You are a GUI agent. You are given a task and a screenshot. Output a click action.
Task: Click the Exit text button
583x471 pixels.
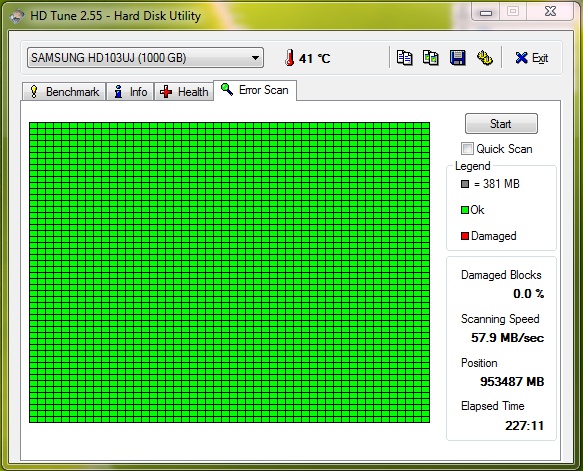(540, 58)
